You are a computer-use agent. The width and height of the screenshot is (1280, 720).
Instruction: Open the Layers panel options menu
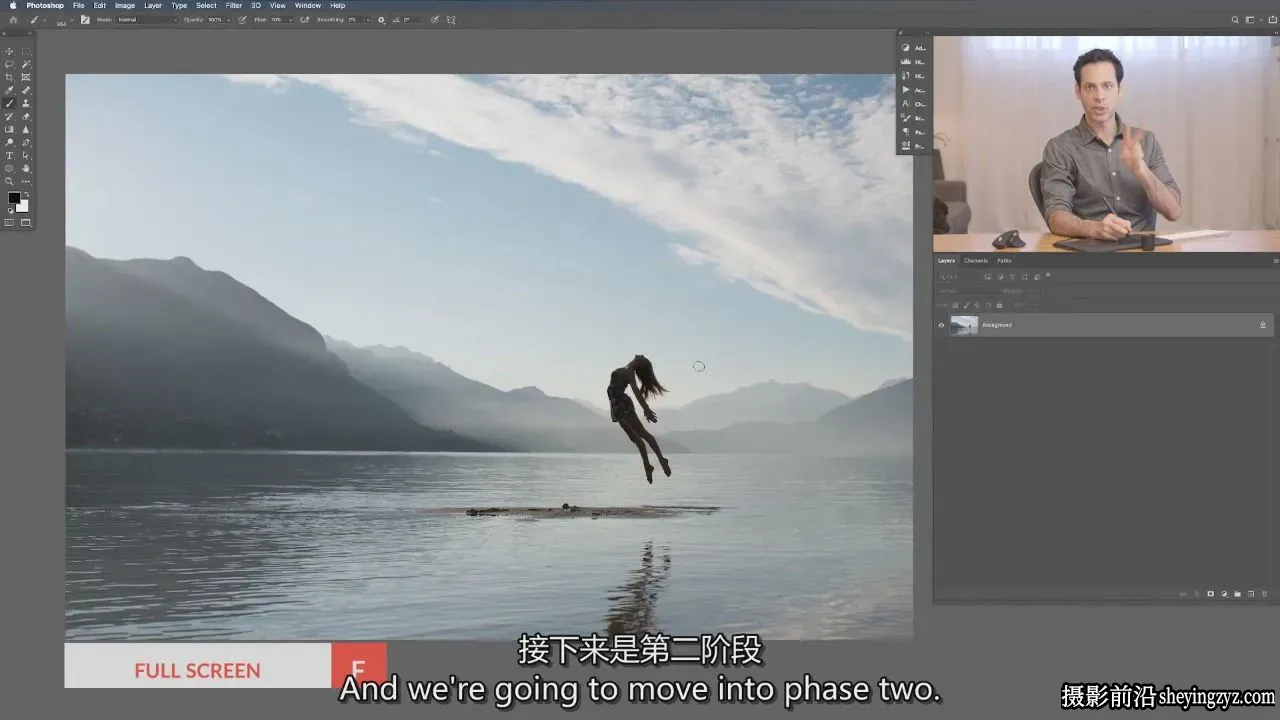[x=1276, y=261]
